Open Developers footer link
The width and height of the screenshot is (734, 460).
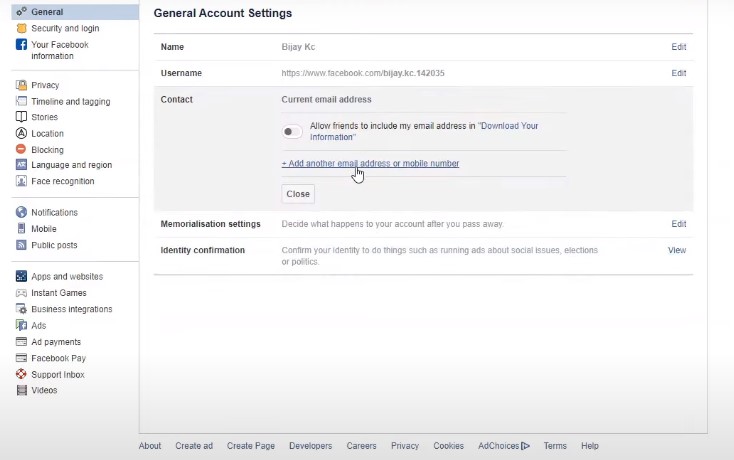[311, 446]
